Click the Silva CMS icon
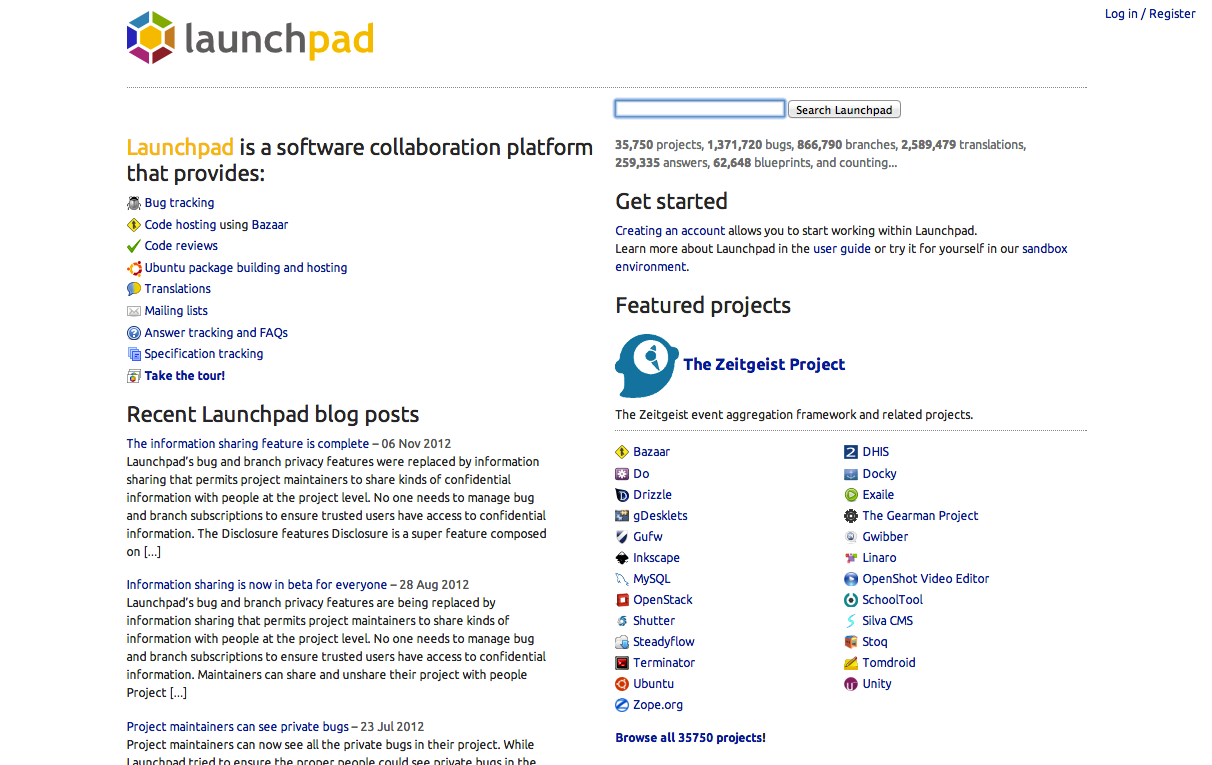 [x=851, y=621]
